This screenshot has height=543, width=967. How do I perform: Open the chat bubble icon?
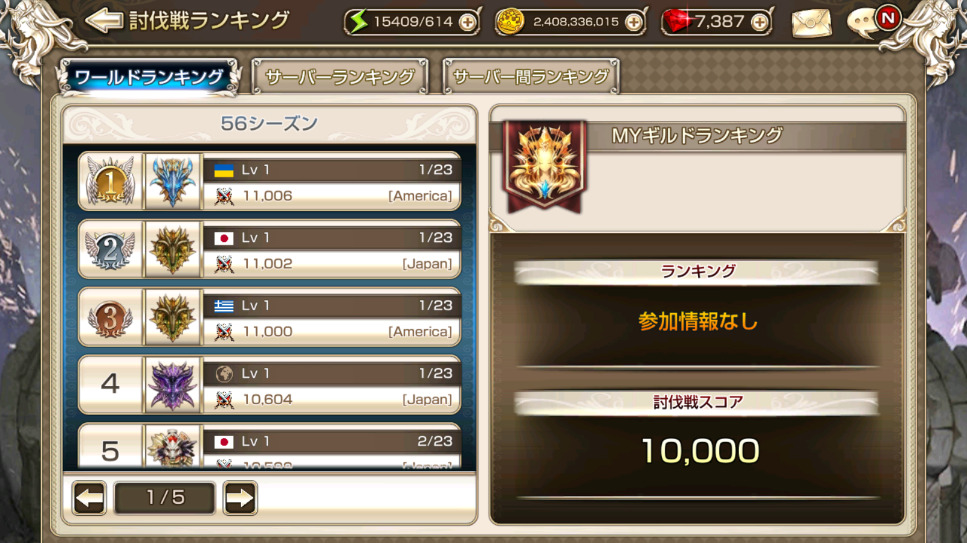point(865,23)
